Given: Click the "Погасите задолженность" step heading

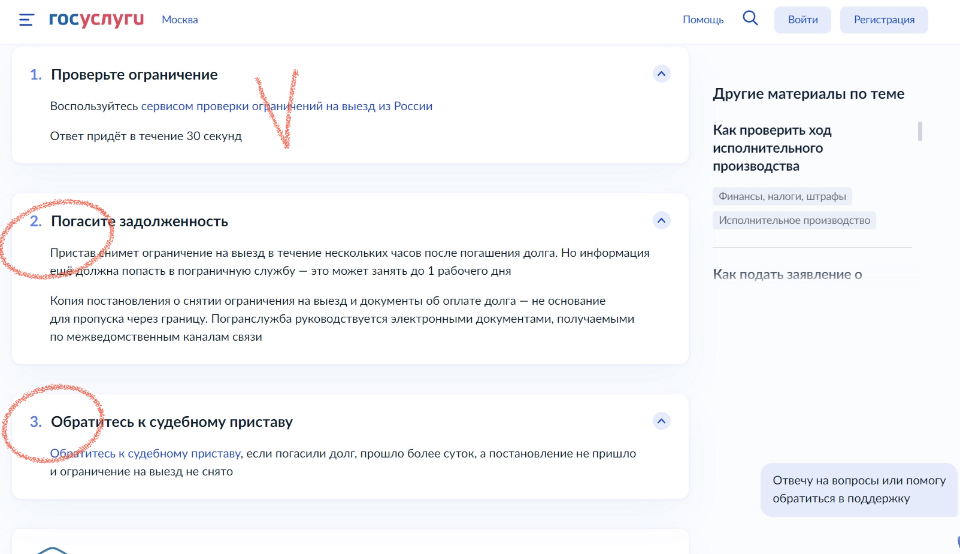Looking at the screenshot, I should click(x=139, y=221).
